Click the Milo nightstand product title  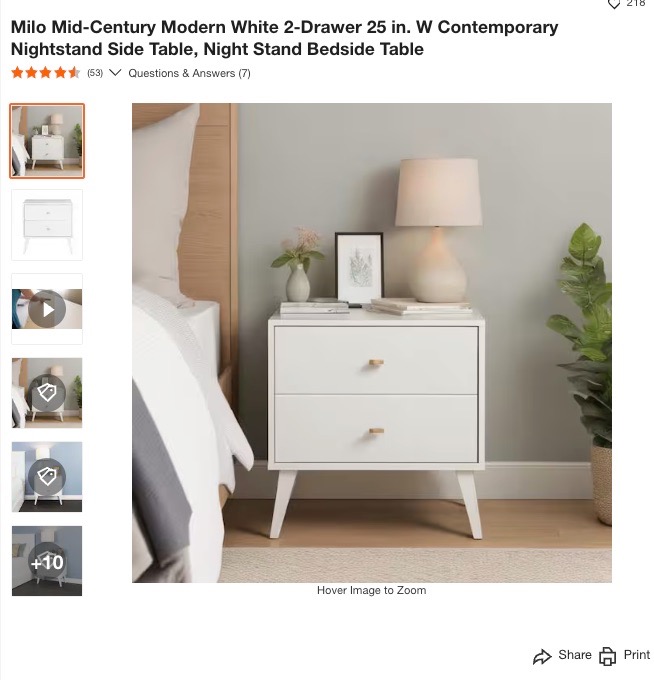point(284,38)
